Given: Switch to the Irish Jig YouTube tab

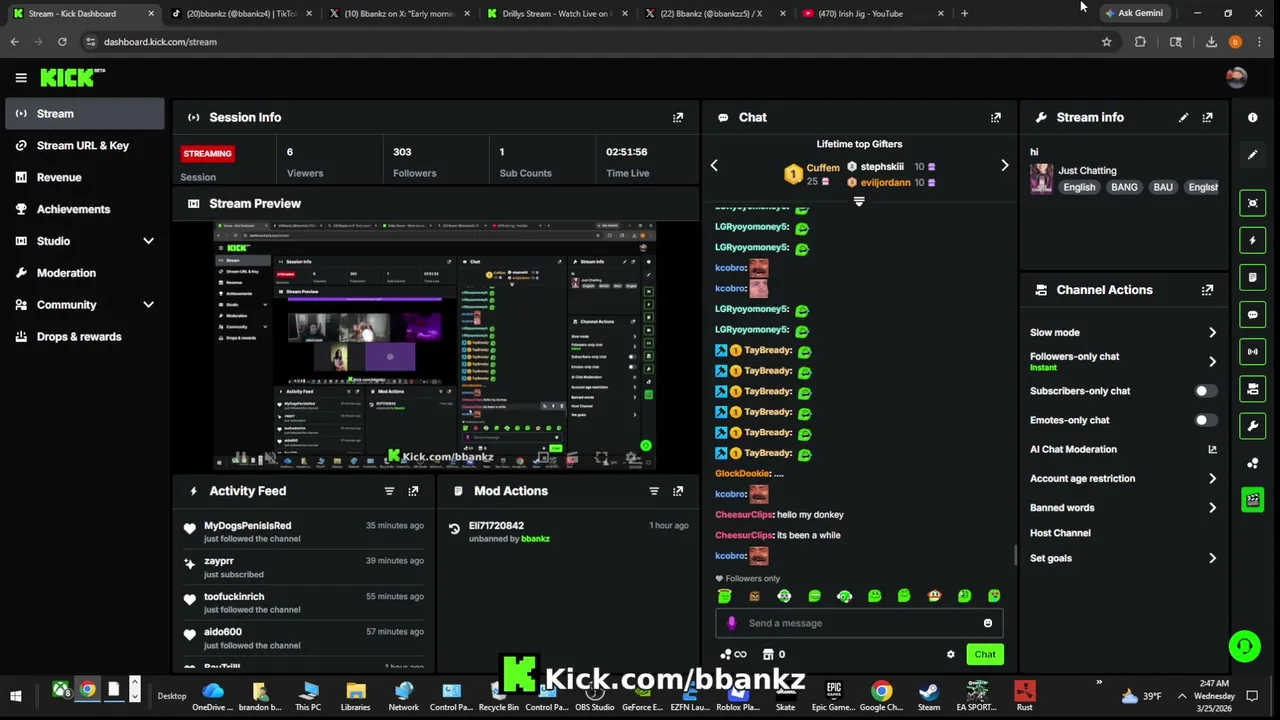Looking at the screenshot, I should pyautogui.click(x=872, y=14).
